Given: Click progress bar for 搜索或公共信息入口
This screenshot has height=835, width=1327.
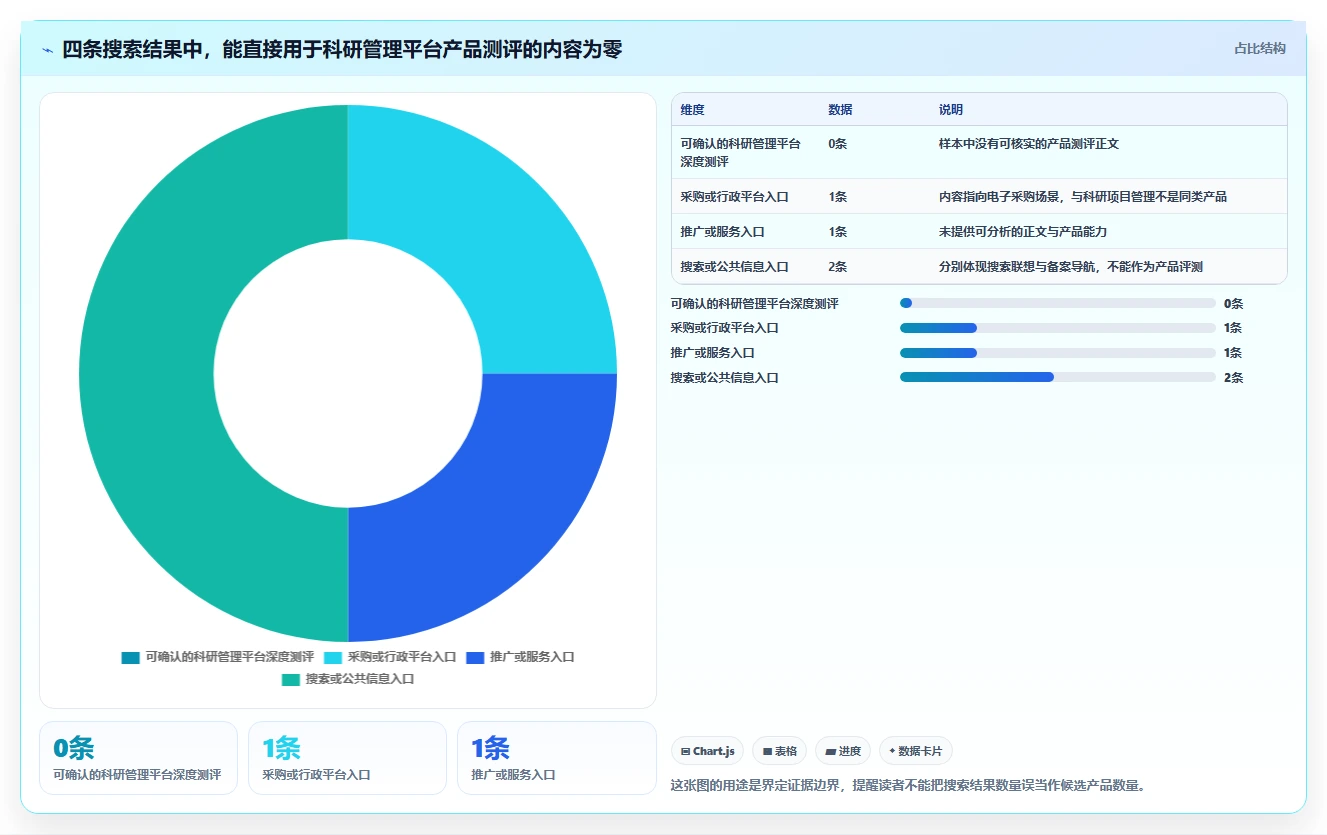Looking at the screenshot, I should coord(1058,377).
